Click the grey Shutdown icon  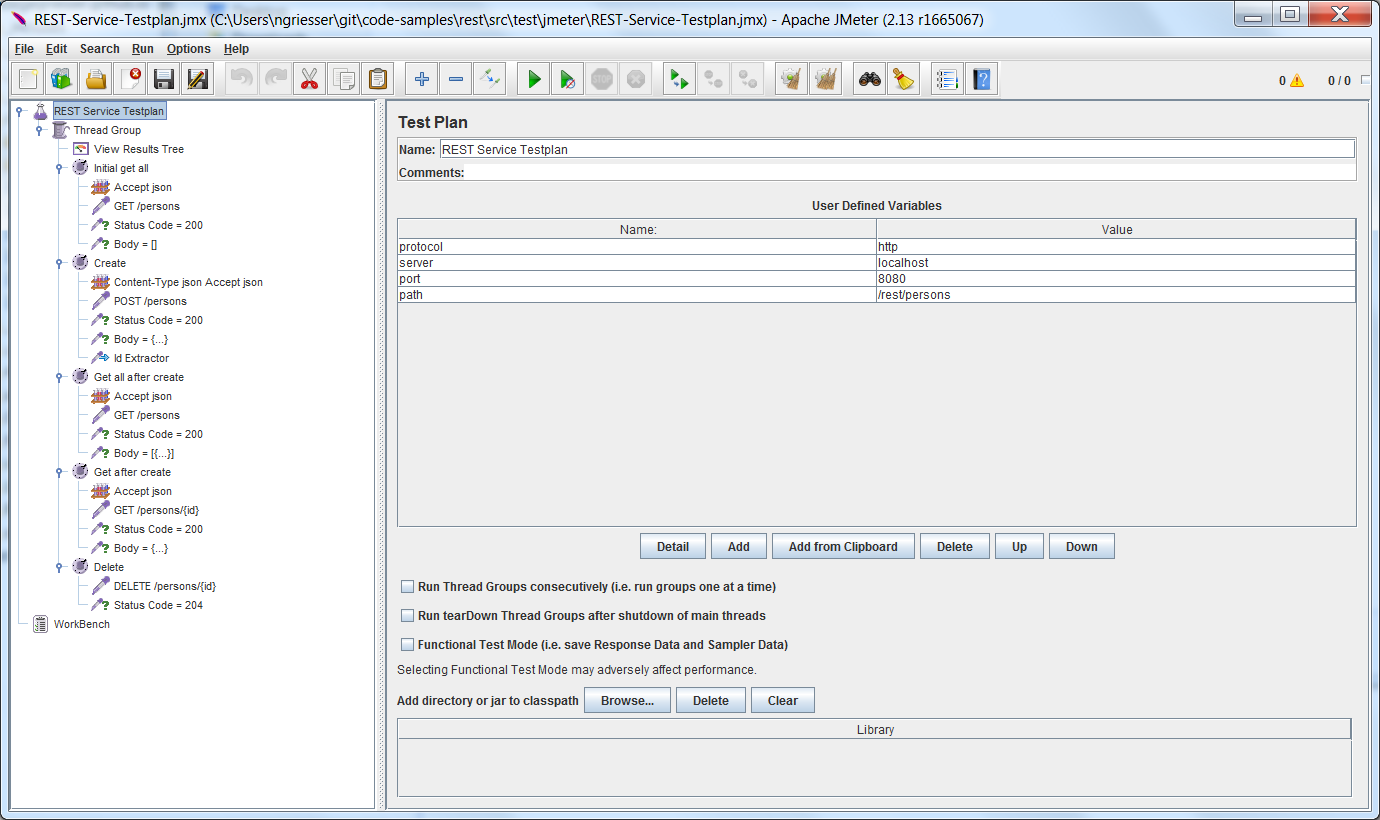point(636,79)
